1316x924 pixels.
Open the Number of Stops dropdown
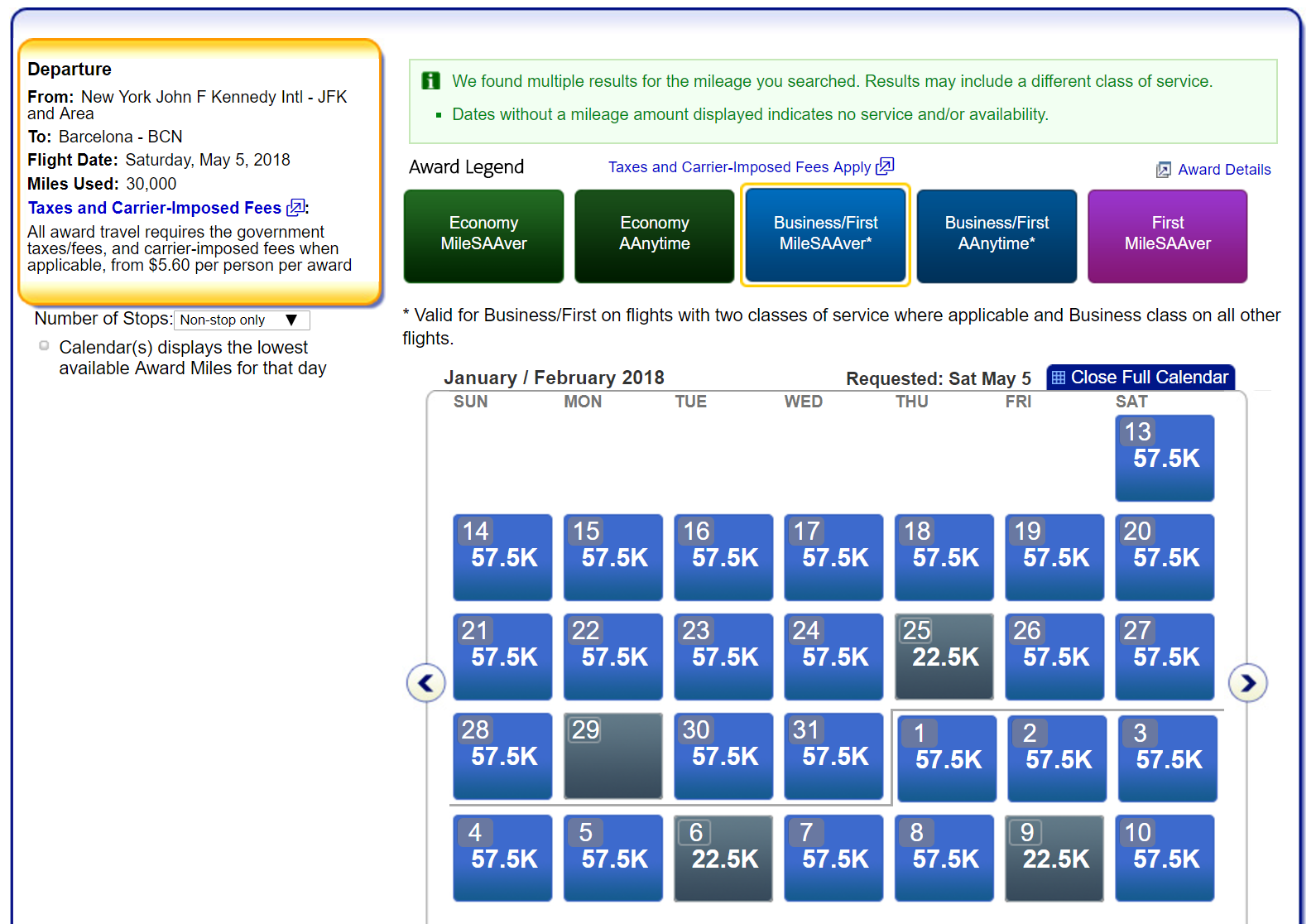[x=241, y=320]
